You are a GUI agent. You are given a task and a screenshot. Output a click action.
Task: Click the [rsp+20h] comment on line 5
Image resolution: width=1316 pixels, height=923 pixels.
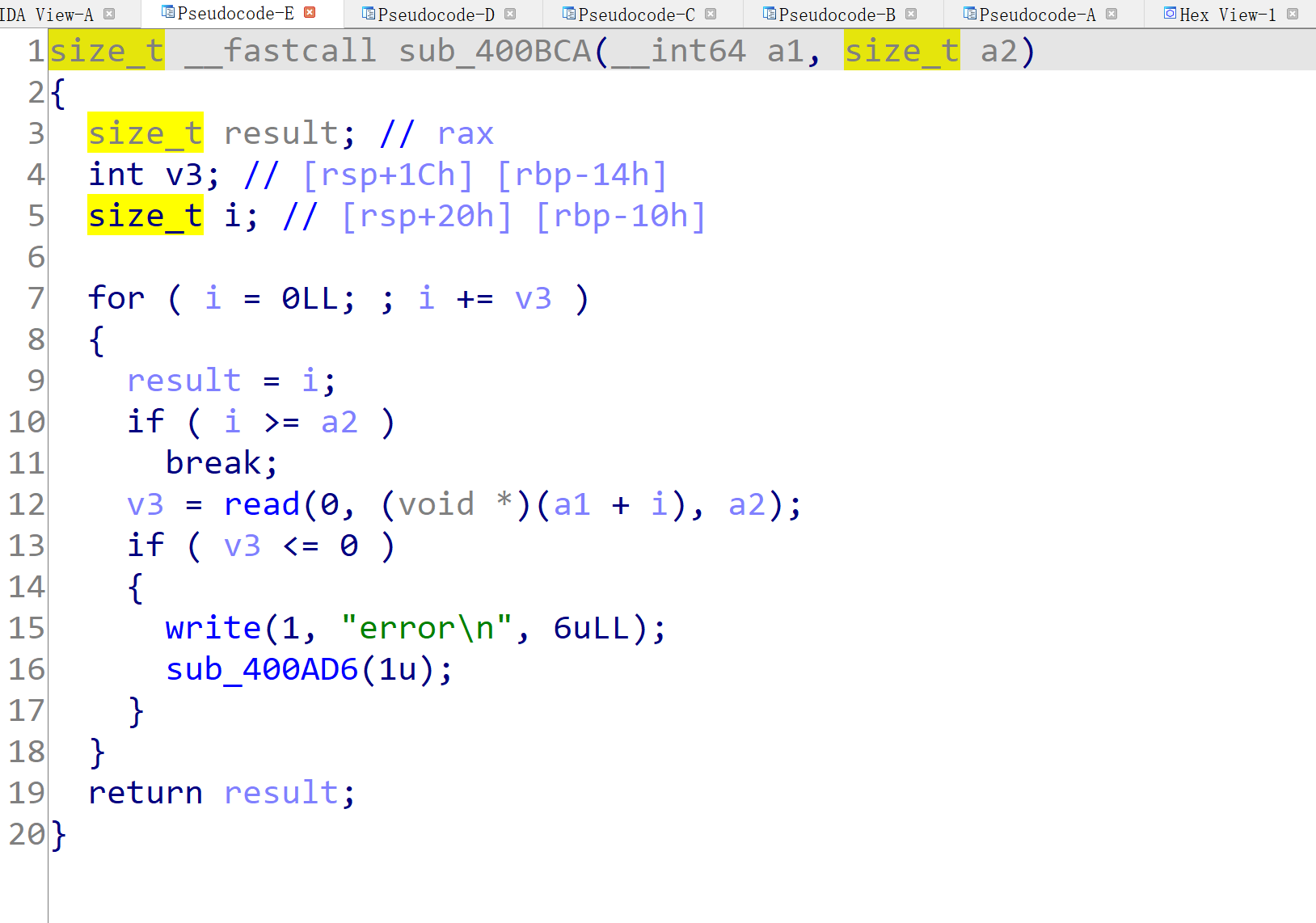pos(427,215)
